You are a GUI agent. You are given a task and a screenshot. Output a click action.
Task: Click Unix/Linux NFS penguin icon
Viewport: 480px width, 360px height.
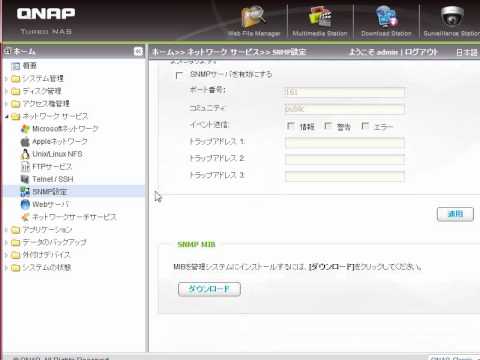pos(25,154)
